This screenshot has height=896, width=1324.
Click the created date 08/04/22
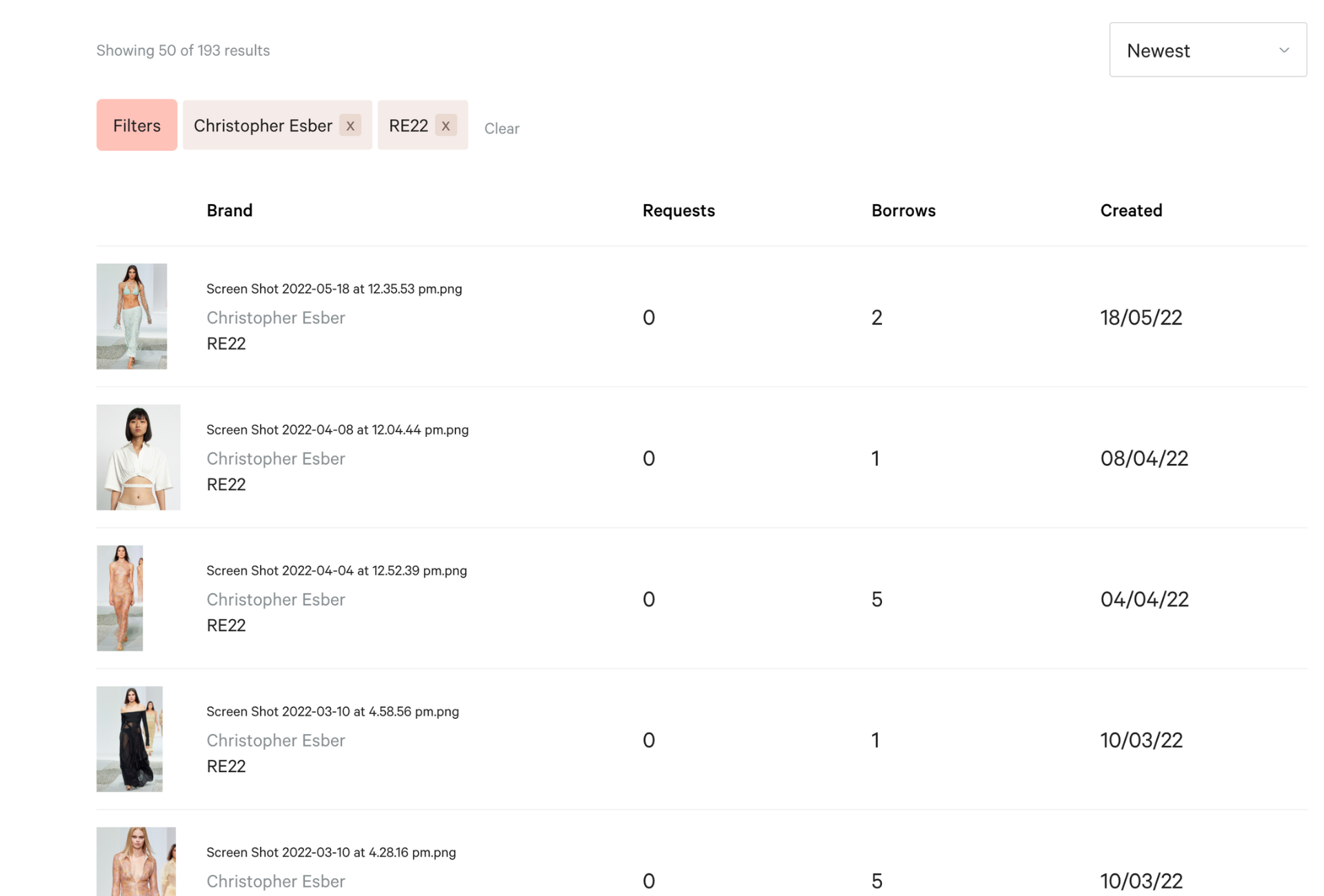[x=1144, y=458]
